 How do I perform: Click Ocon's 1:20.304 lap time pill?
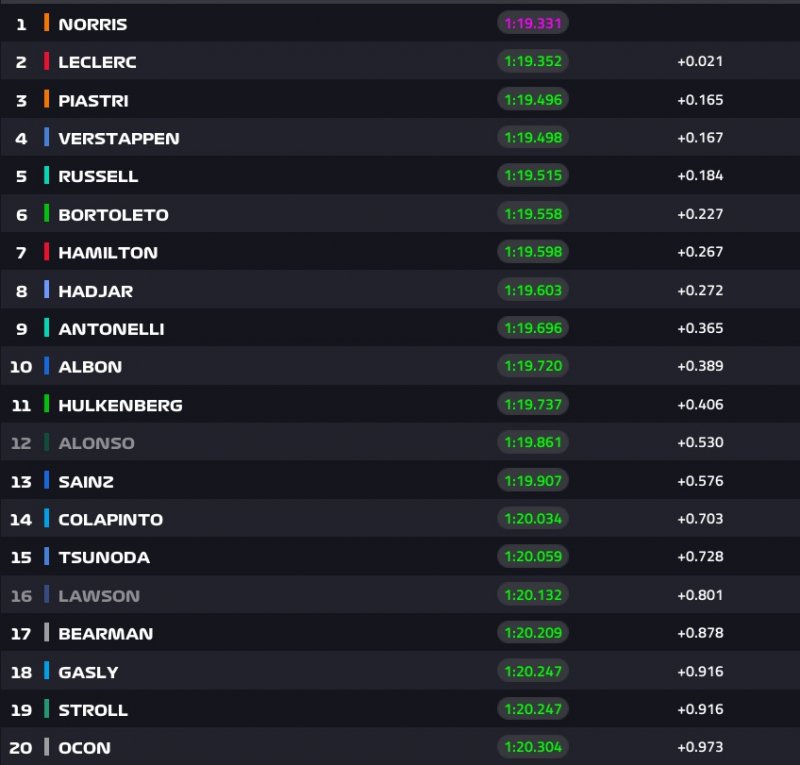(x=533, y=747)
